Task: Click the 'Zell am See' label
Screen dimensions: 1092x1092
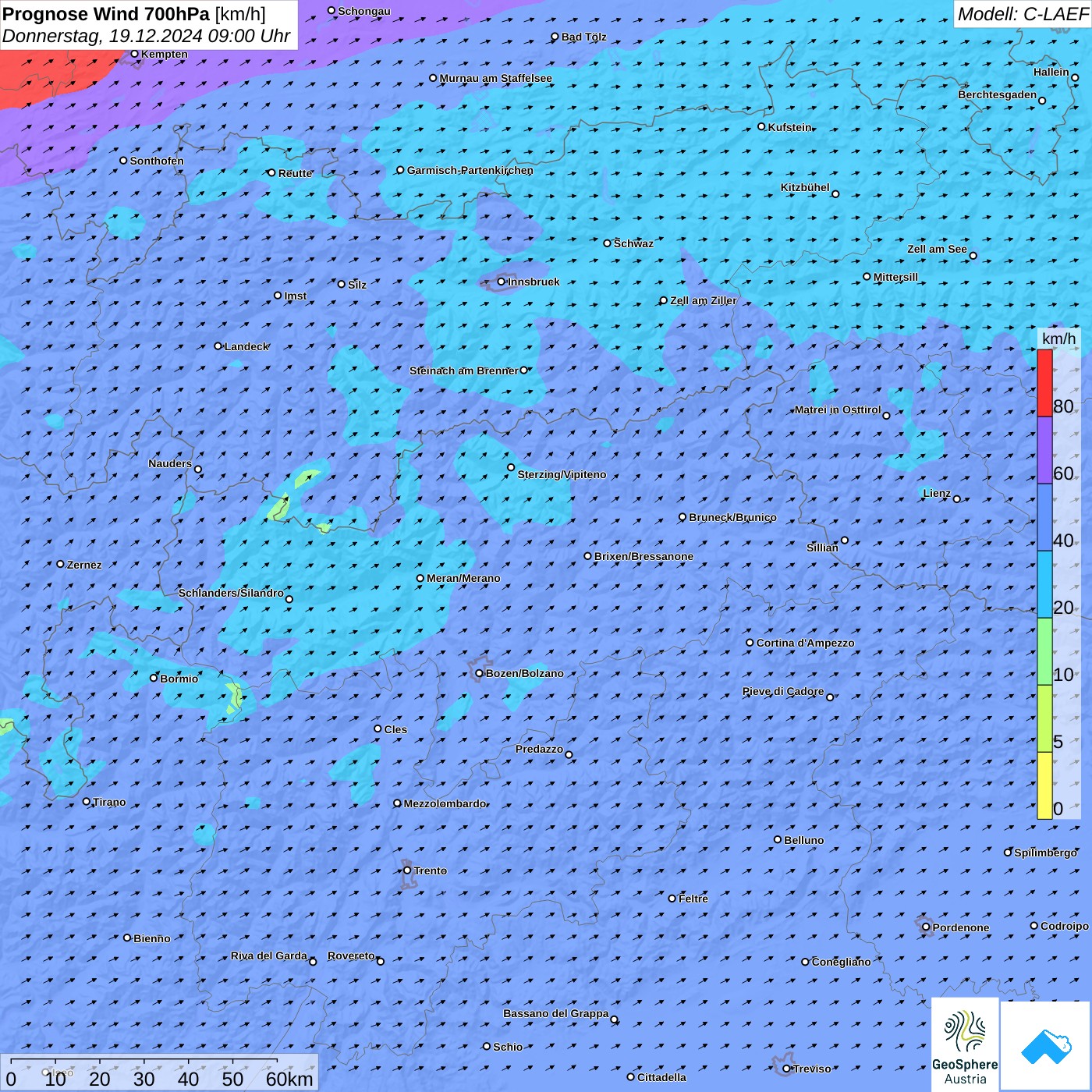Action: (x=937, y=249)
